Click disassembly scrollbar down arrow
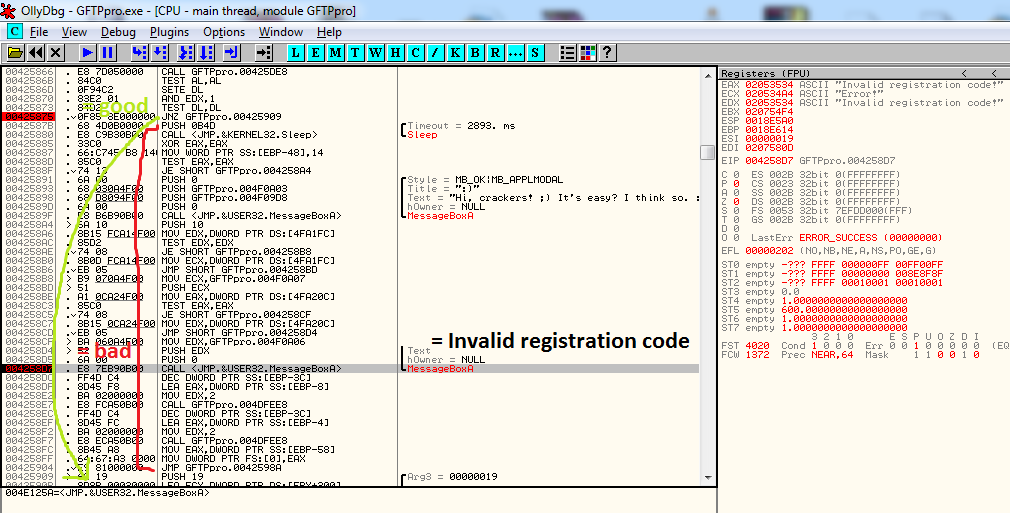Image resolution: width=1010 pixels, height=513 pixels. 707,478
